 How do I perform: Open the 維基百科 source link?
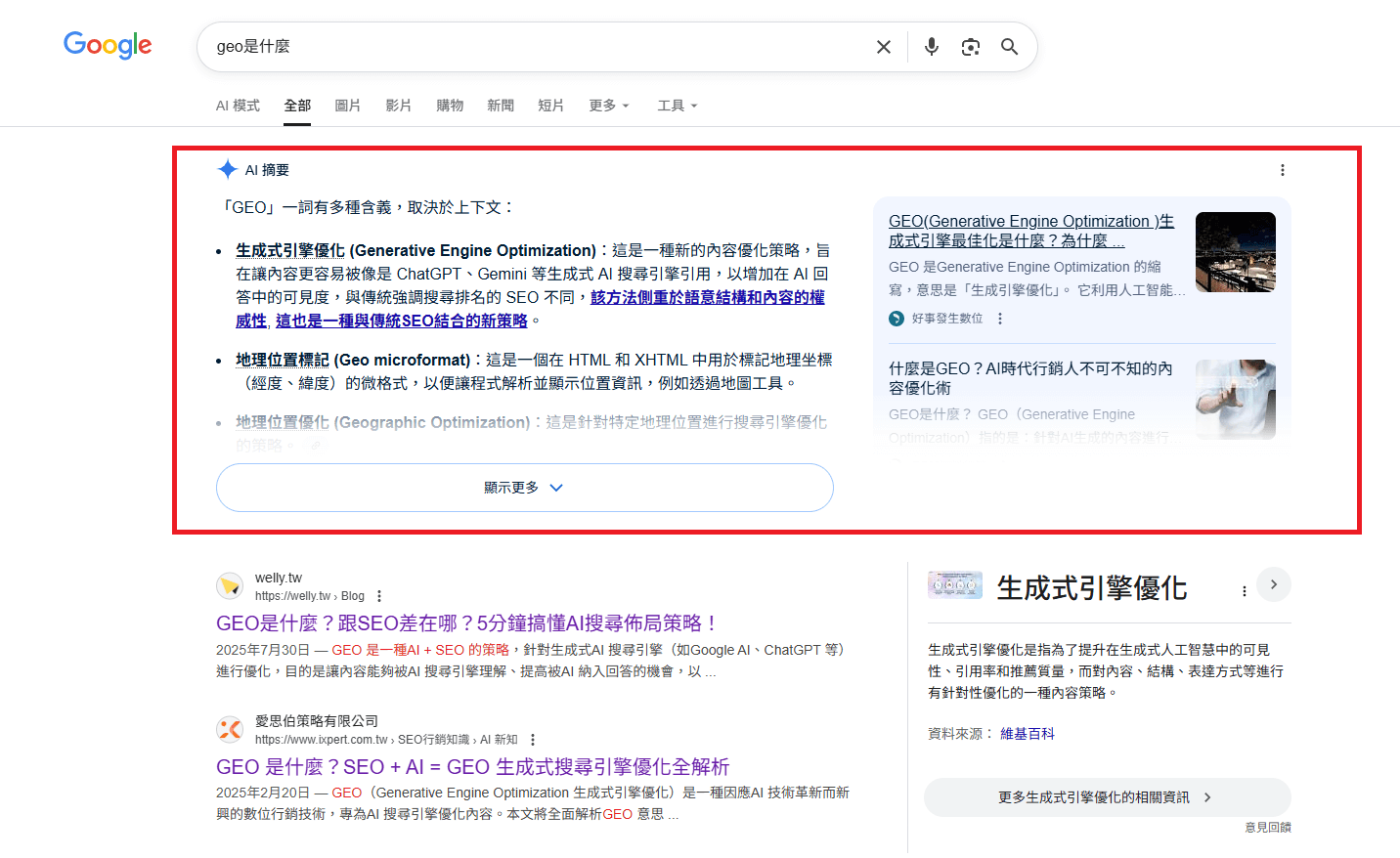[1027, 734]
